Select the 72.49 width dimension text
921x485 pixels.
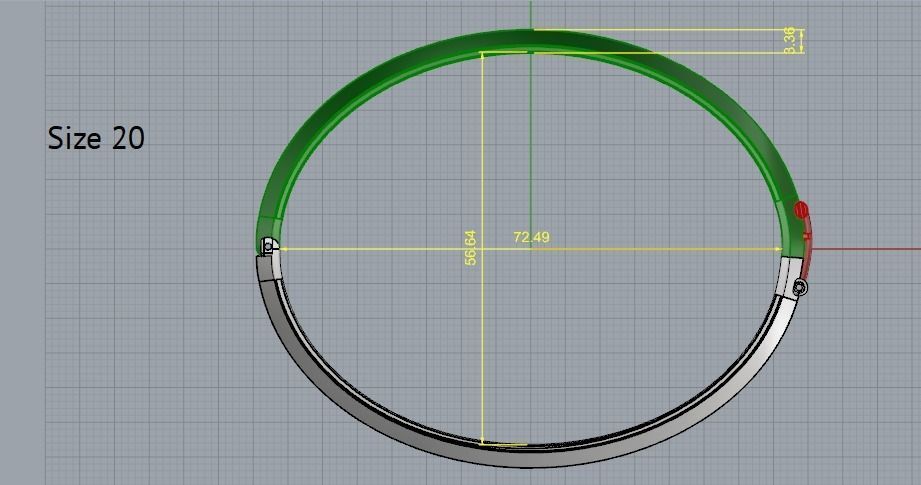click(531, 237)
